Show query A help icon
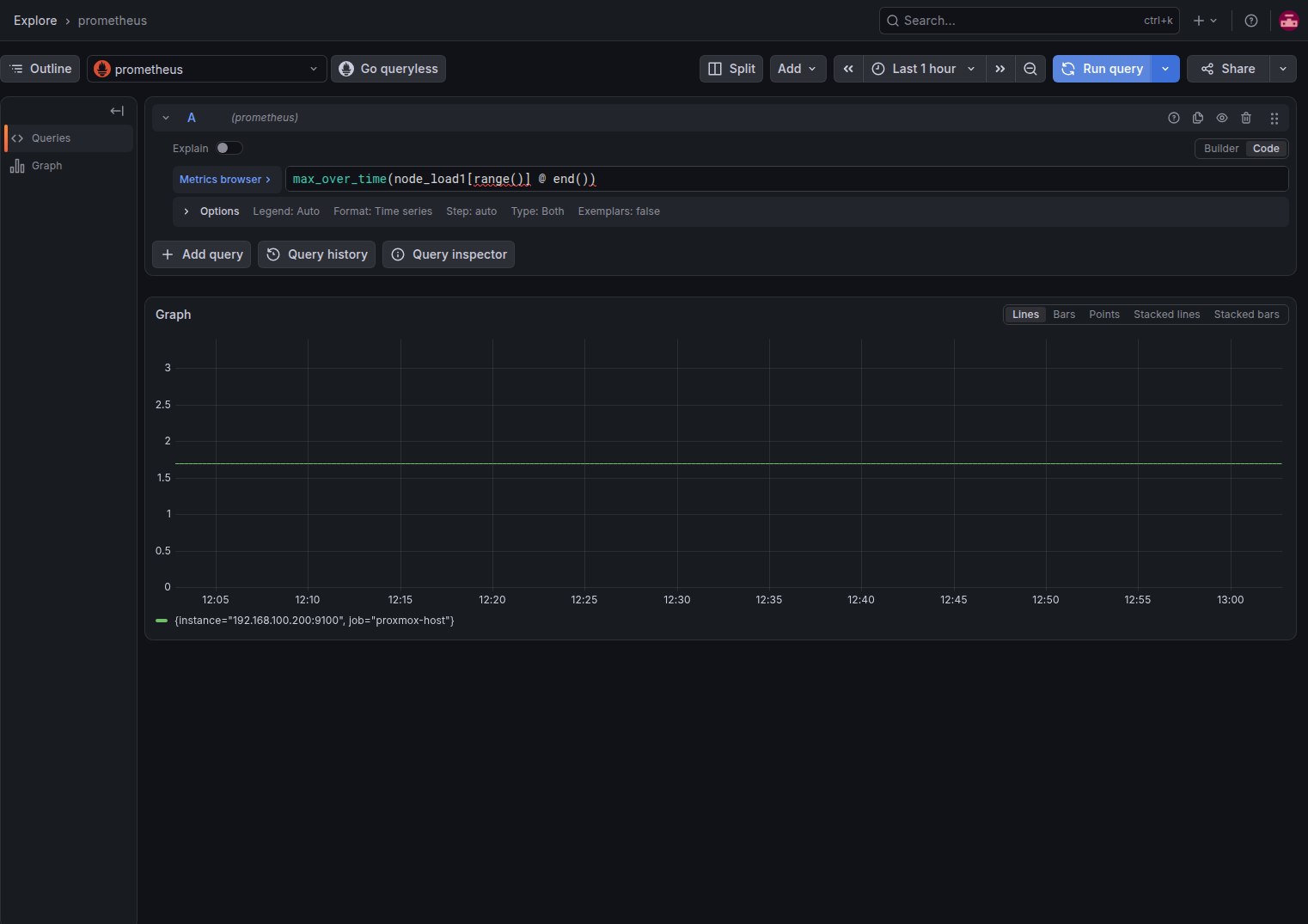This screenshot has width=1308, height=924. [1174, 118]
